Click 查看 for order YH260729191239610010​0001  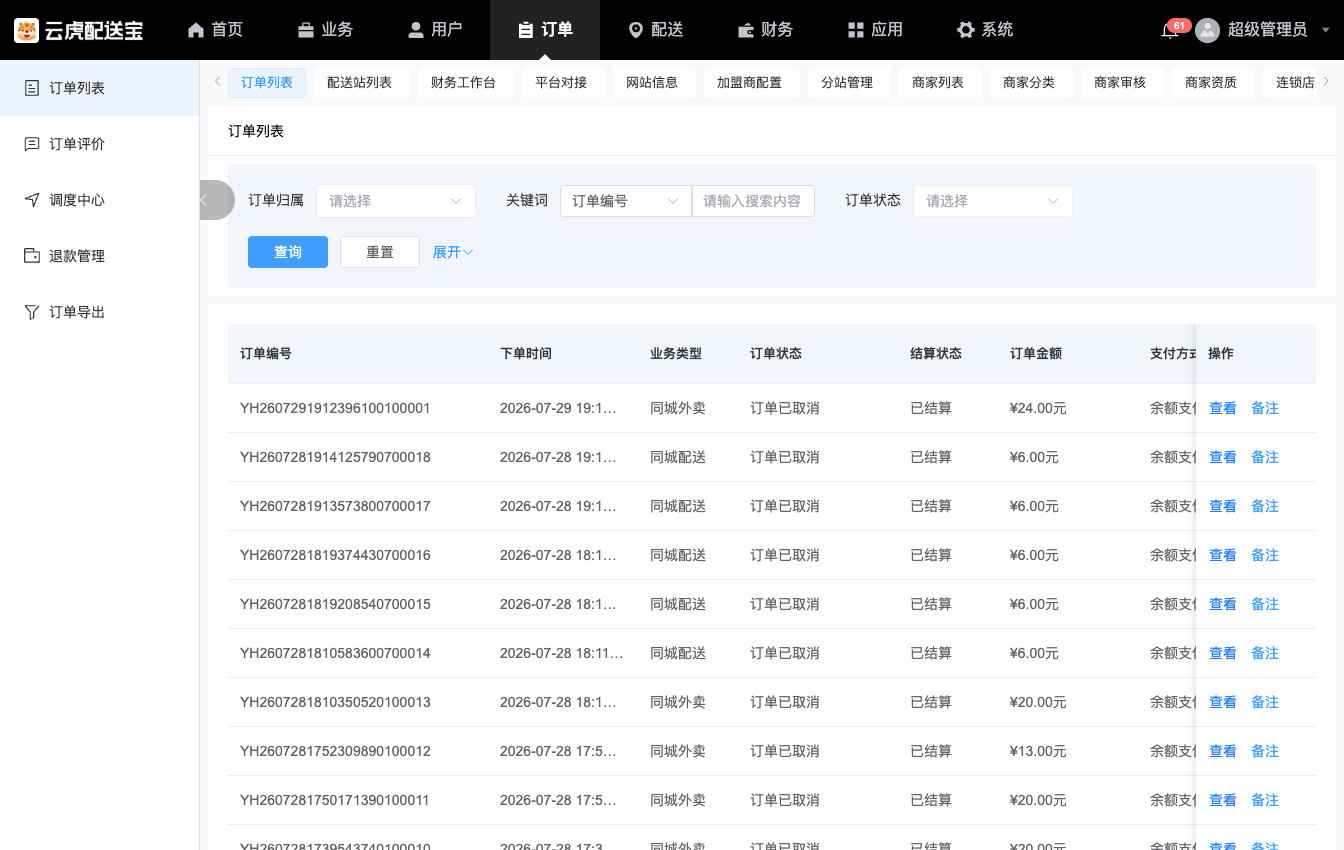tap(1223, 408)
